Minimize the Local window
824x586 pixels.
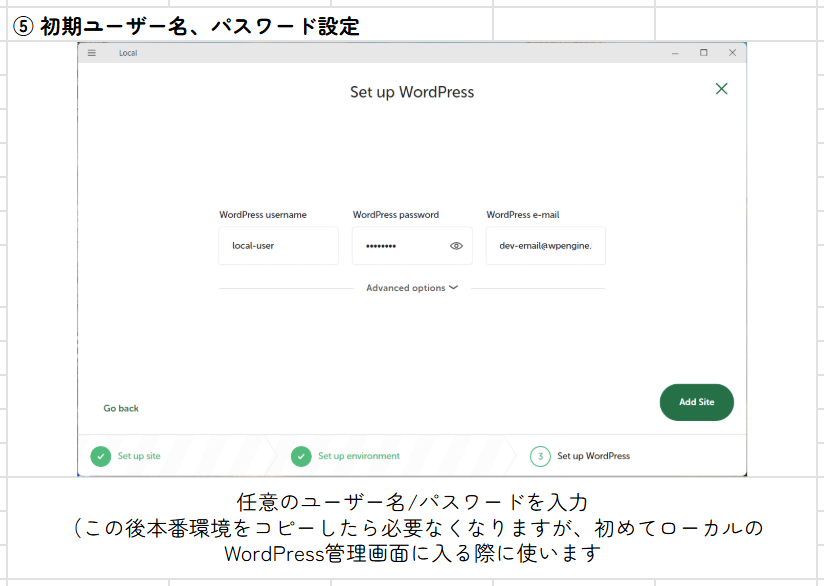click(x=676, y=53)
